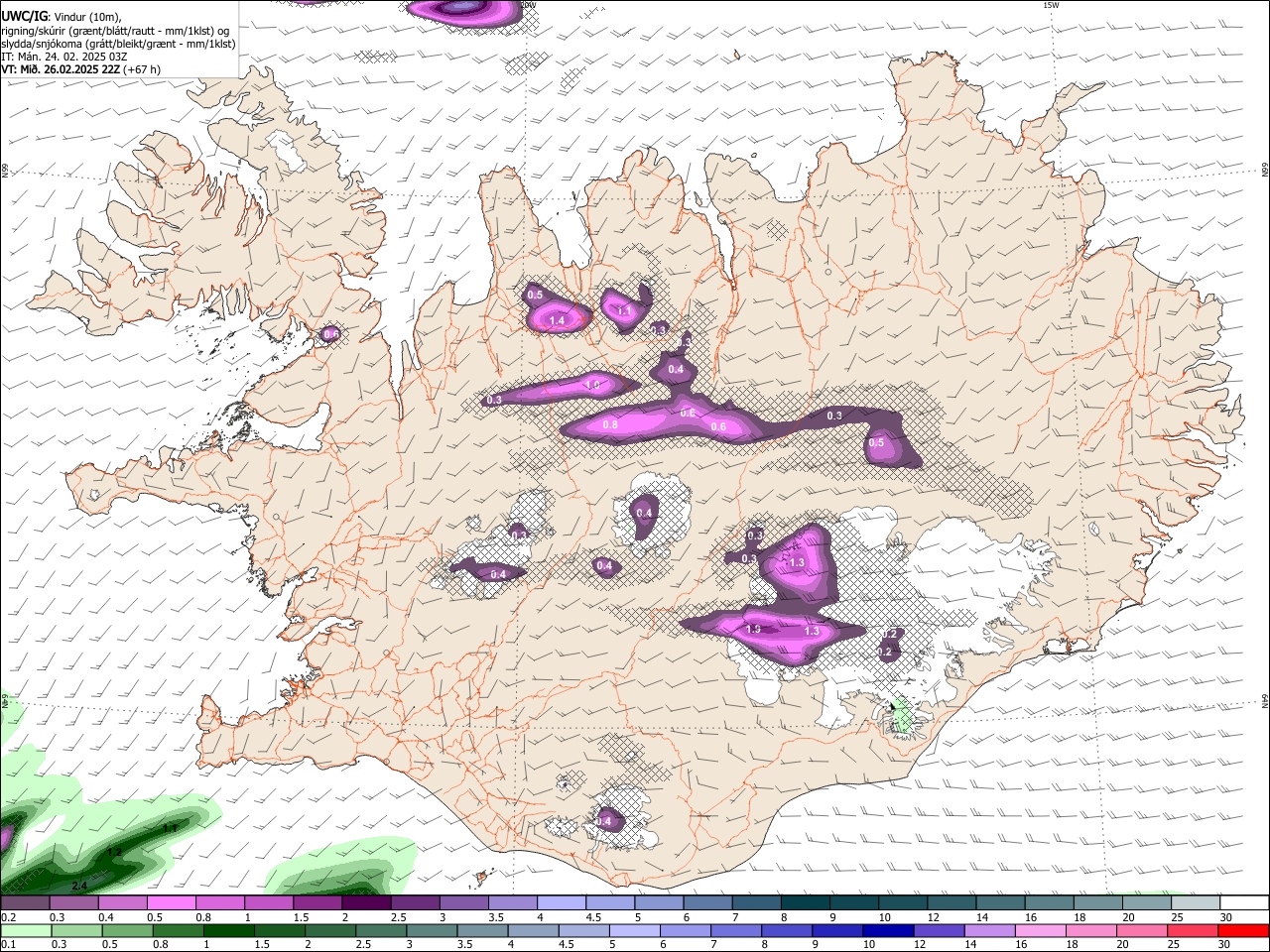Select the rain-scale swatch starting at 2.5
The image size is (1270, 952).
[381, 930]
